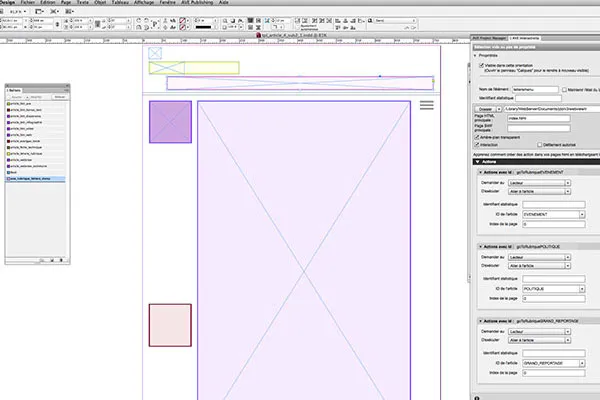
Task: Click the trash icon in layers panel
Action: click(x=61, y=261)
